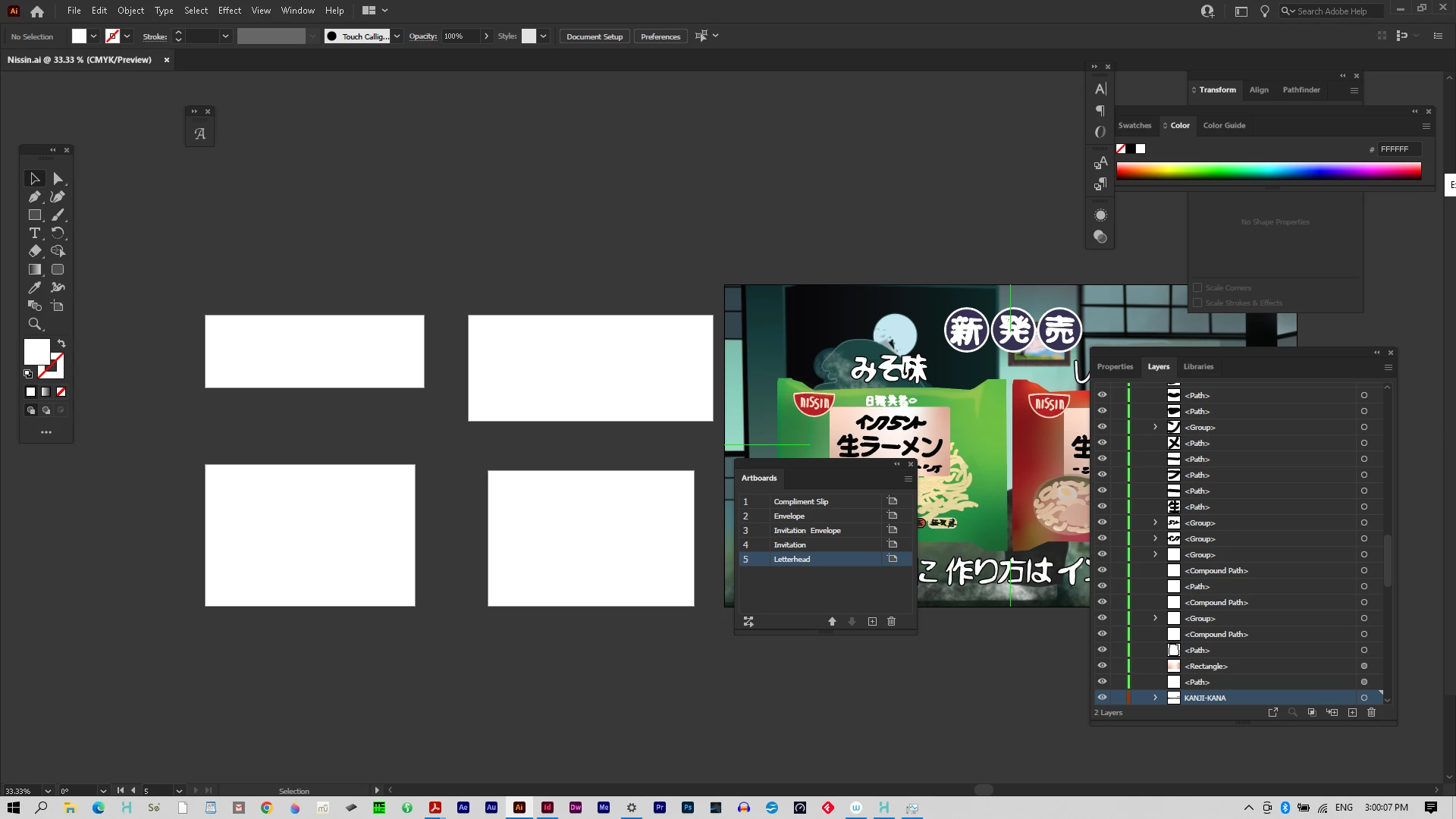Switch to the Pathfinder tab
This screenshot has height=819, width=1456.
click(1301, 89)
